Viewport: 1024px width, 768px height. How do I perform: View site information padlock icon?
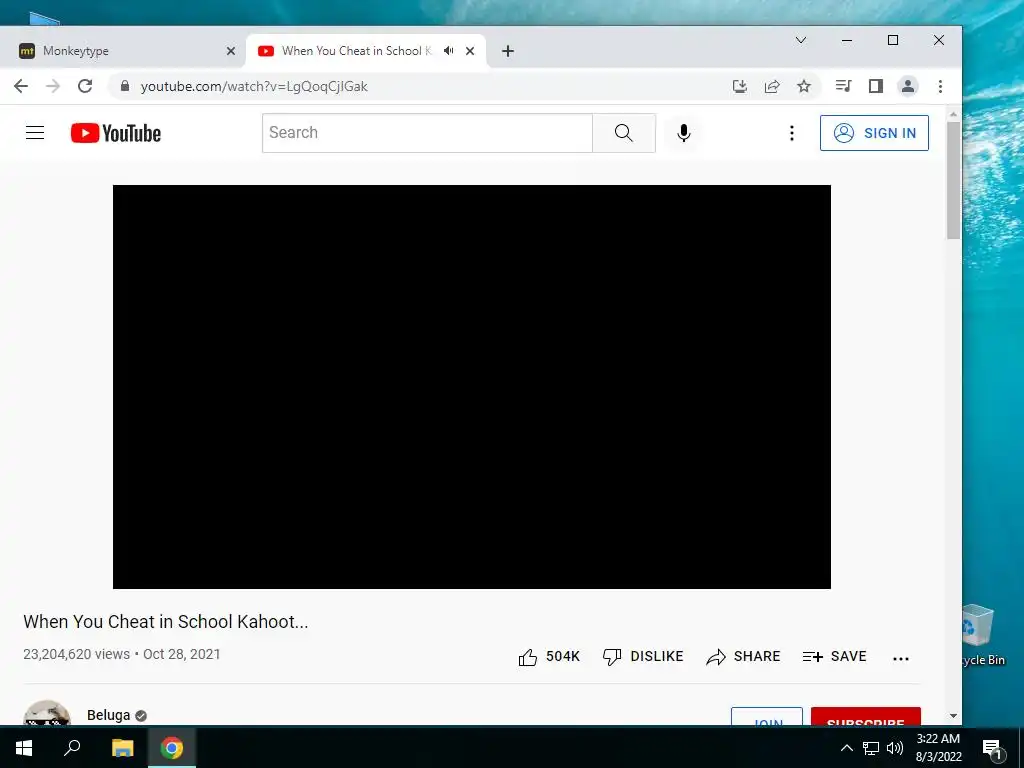tap(125, 86)
